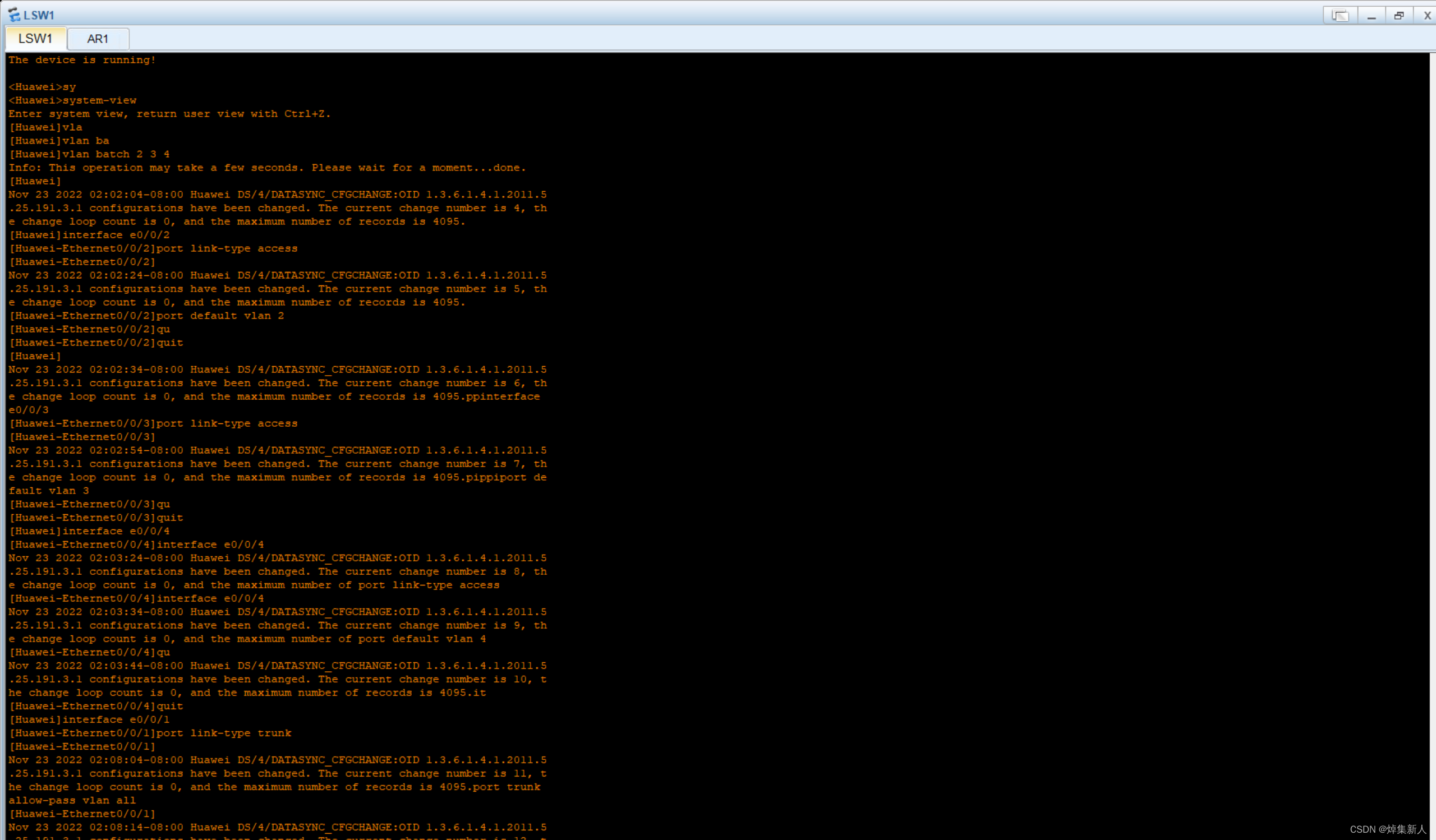Click the '<Huawei>system-view' command line
Viewport: 1436px width, 840px height.
click(72, 100)
